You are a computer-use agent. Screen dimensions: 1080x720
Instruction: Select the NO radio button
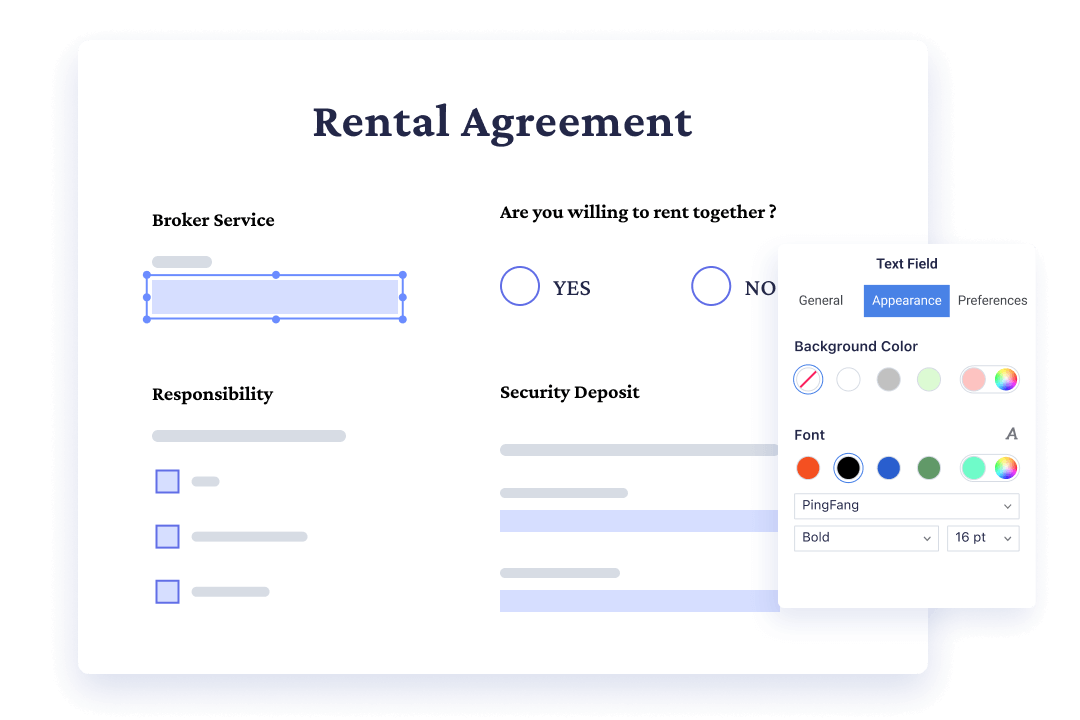click(x=711, y=286)
